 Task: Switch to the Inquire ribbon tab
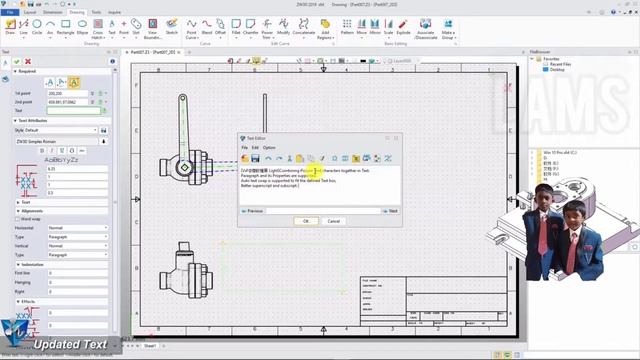tap(114, 12)
